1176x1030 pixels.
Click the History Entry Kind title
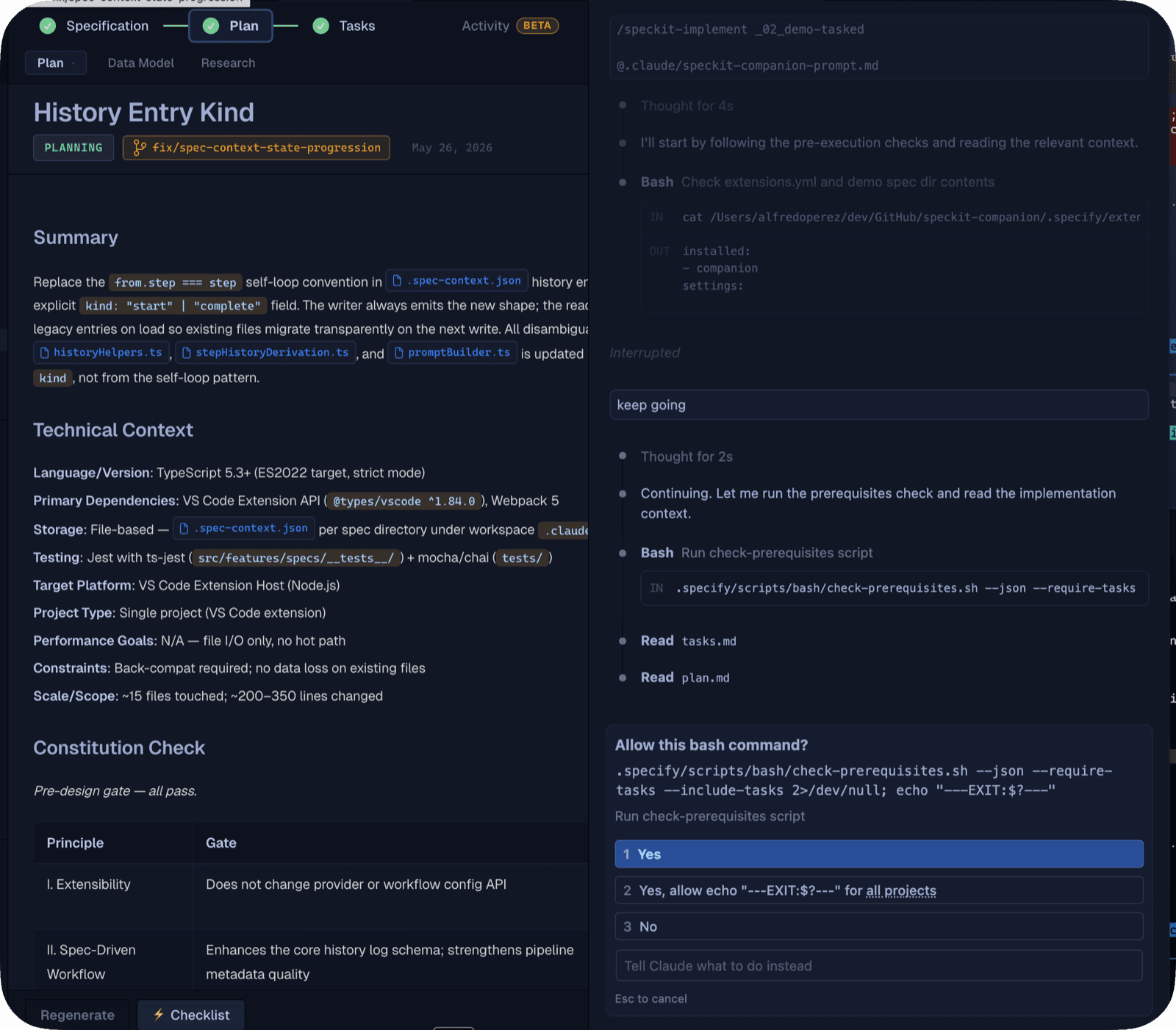click(144, 112)
